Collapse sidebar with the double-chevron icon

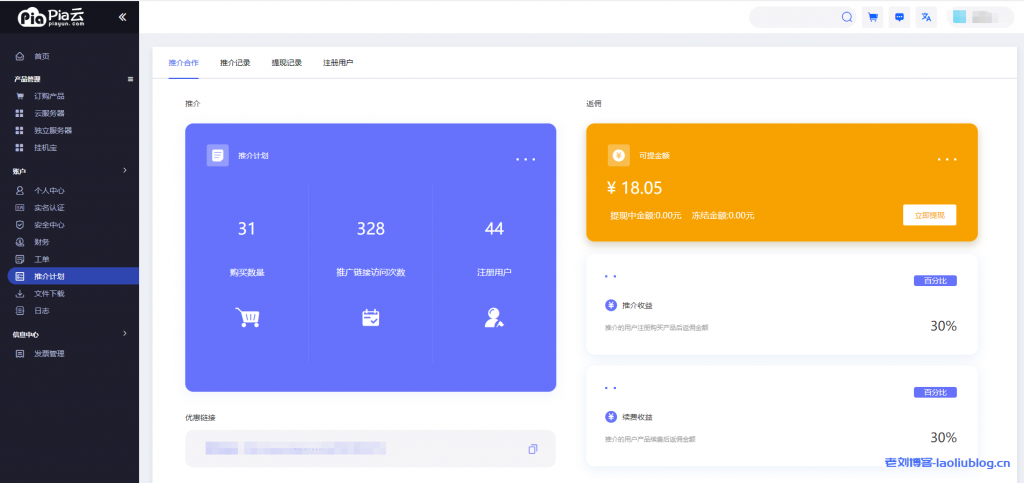pyautogui.click(x=122, y=17)
